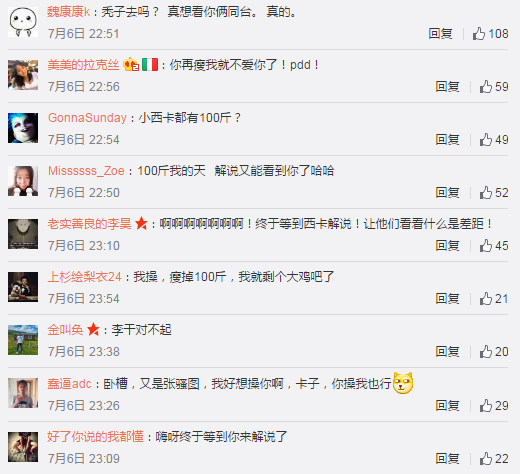Reply to GonnaSunday's comment
This screenshot has height=474, width=520.
[447, 140]
